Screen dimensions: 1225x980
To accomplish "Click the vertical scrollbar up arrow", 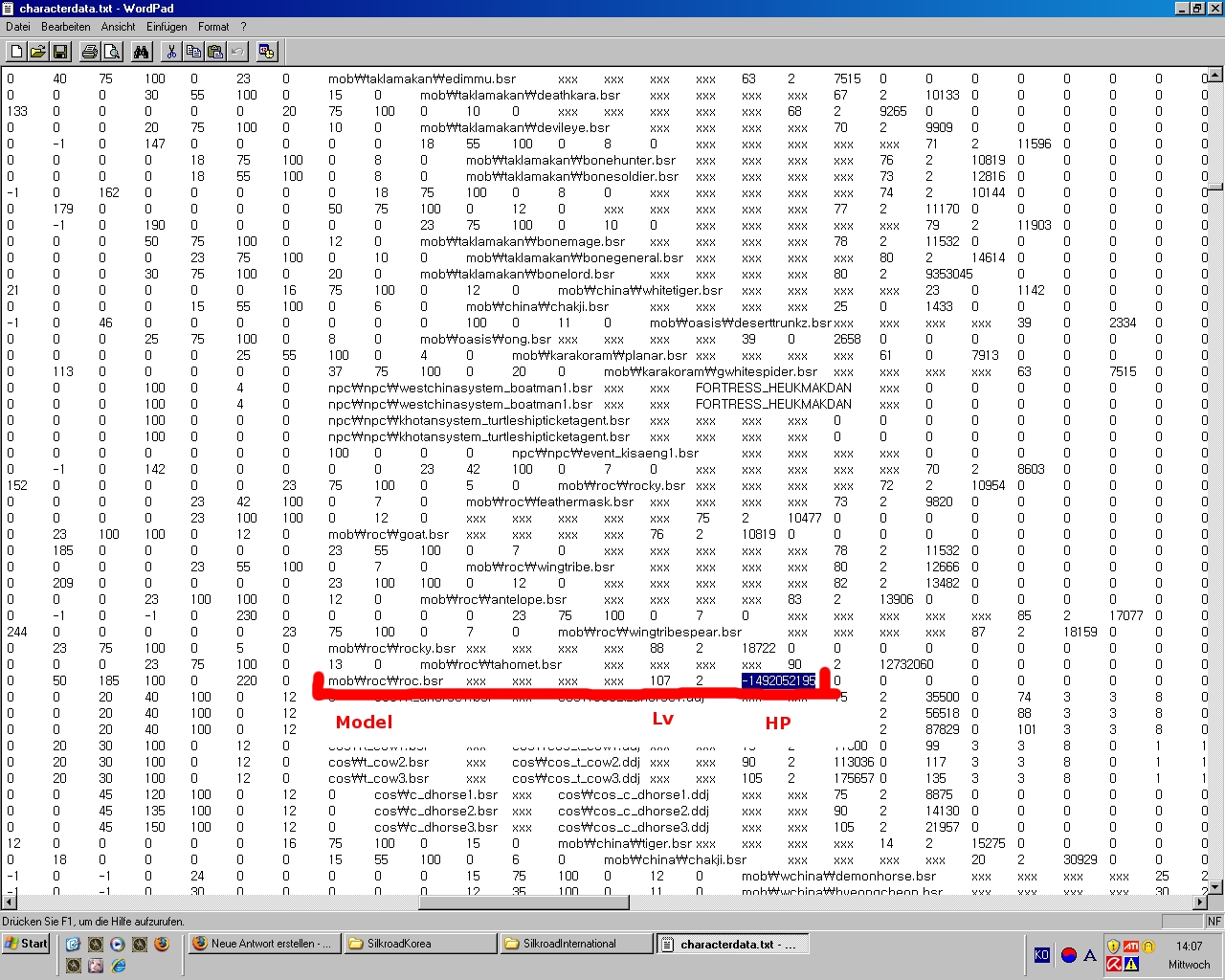I will tap(1215, 75).
